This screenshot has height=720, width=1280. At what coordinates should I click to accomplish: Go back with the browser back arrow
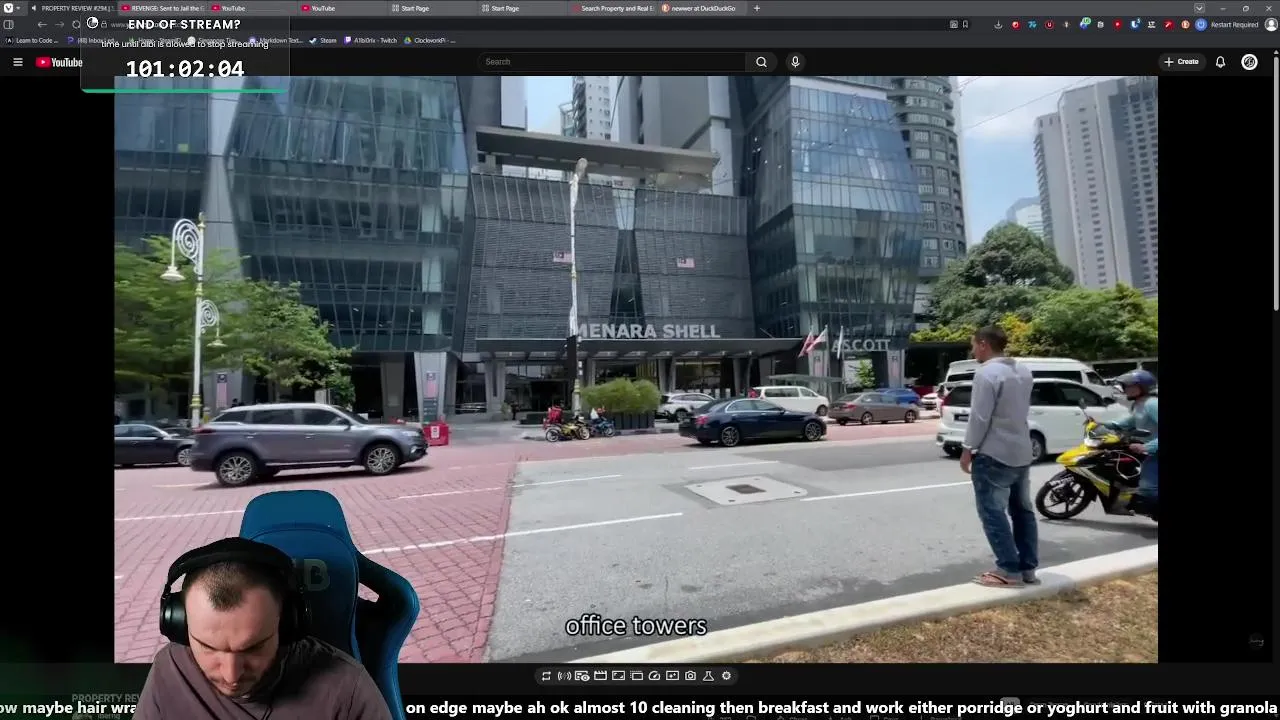pos(42,24)
